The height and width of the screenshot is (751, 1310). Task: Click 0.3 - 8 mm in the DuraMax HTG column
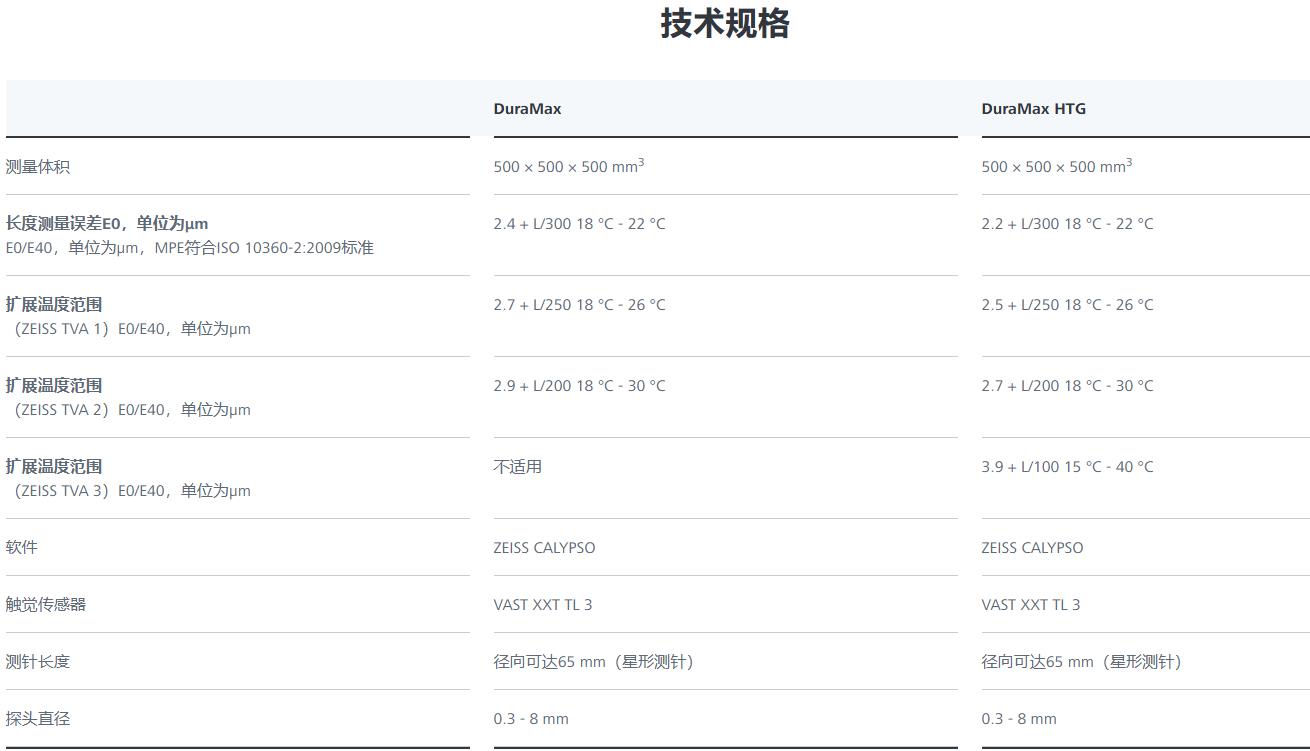(1018, 719)
